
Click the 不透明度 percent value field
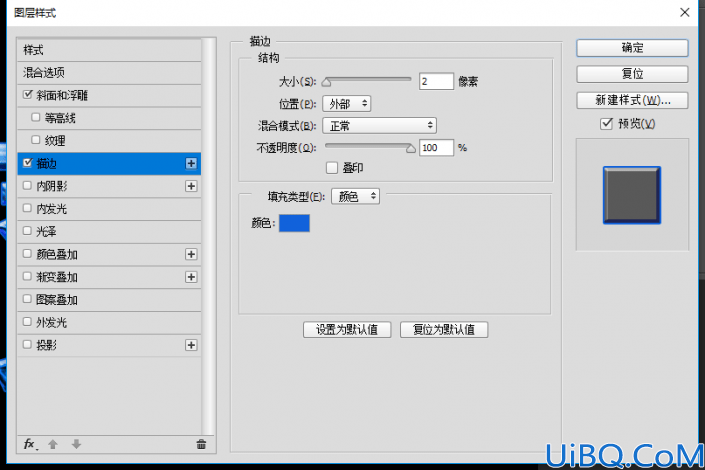(x=436, y=148)
